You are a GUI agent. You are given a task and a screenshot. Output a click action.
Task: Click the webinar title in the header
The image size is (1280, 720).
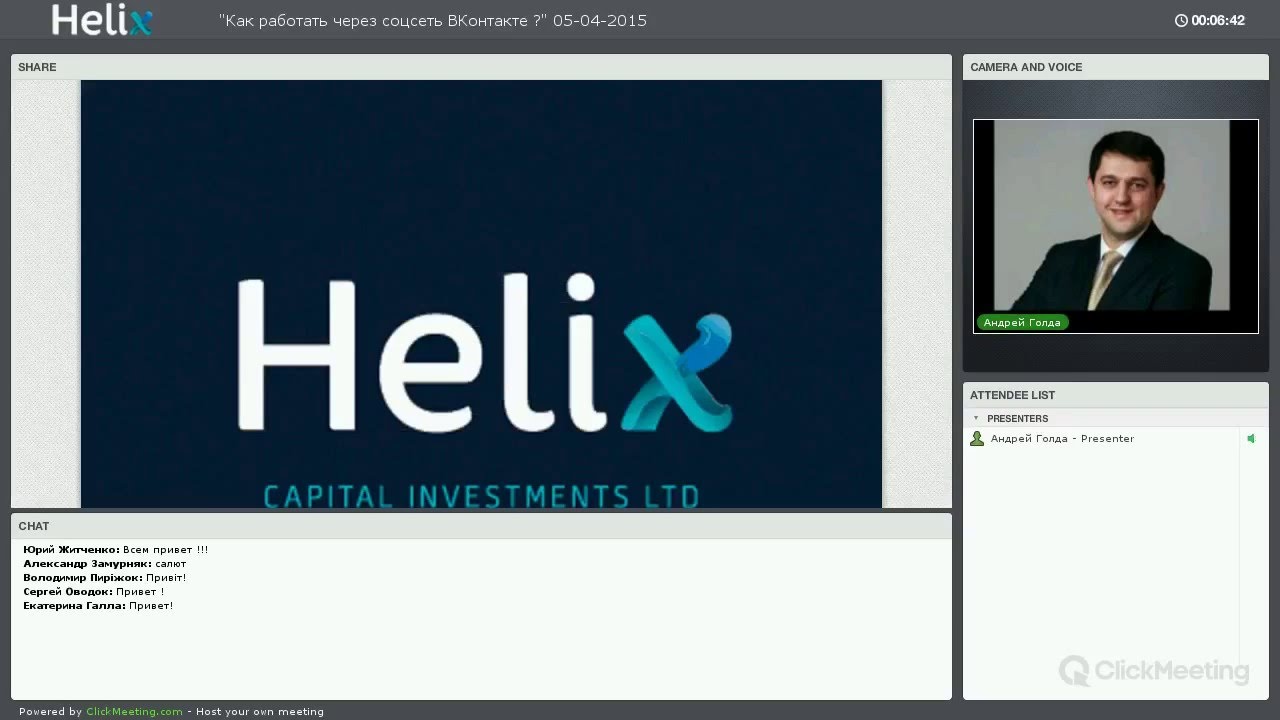432,20
